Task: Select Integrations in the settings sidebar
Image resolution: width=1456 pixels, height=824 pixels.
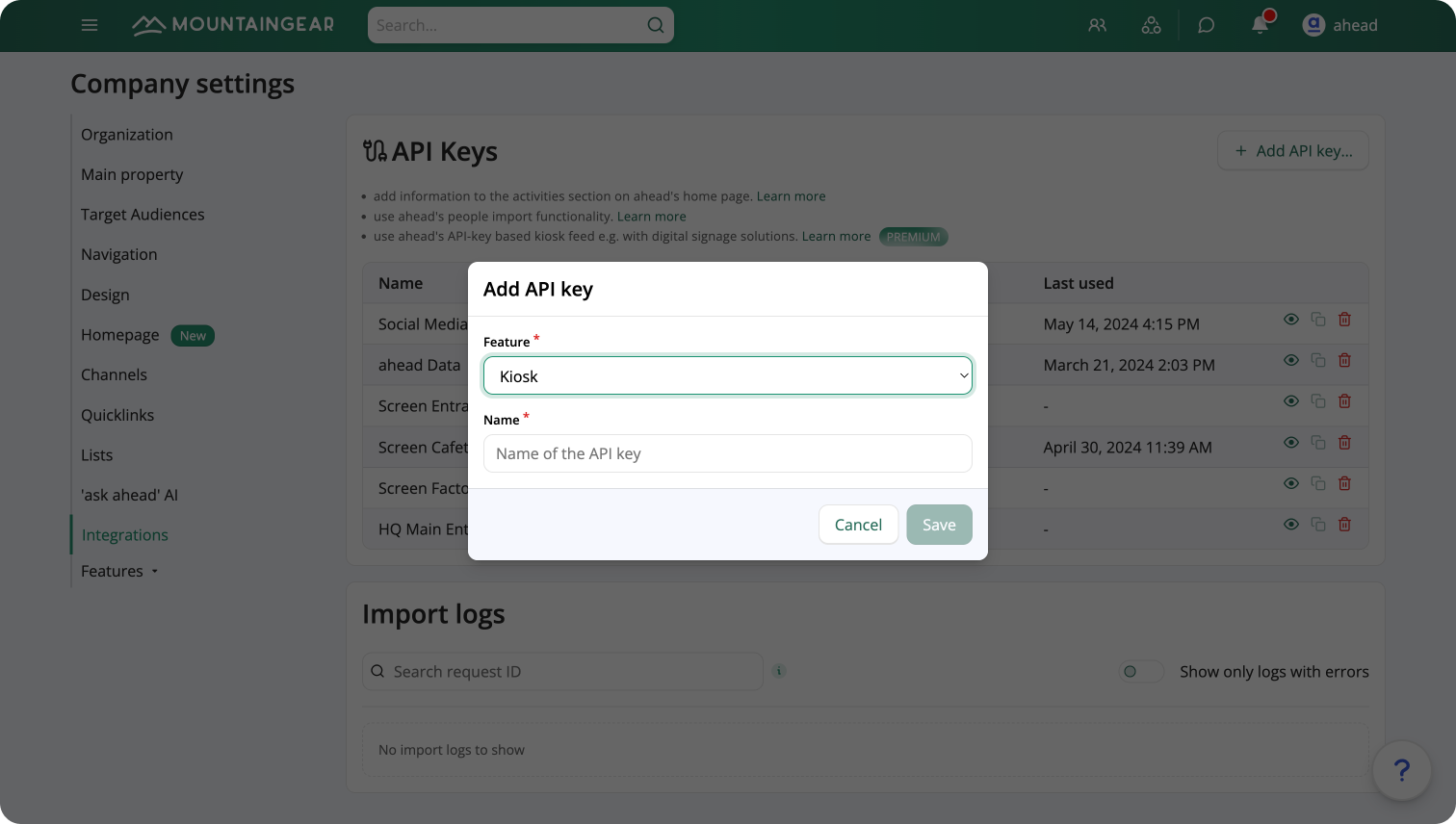Action: [x=124, y=534]
